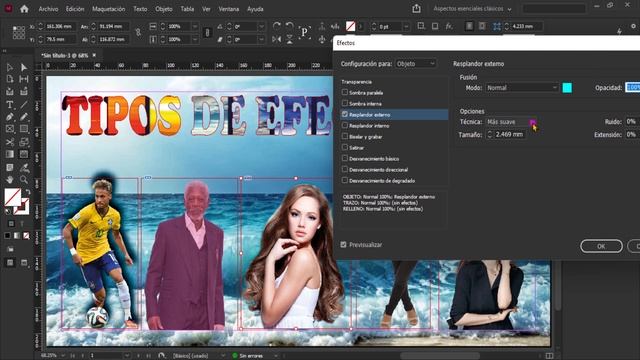Viewport: 640px width, 360px height.
Task: Select the Page tool
Action: click(10, 79)
